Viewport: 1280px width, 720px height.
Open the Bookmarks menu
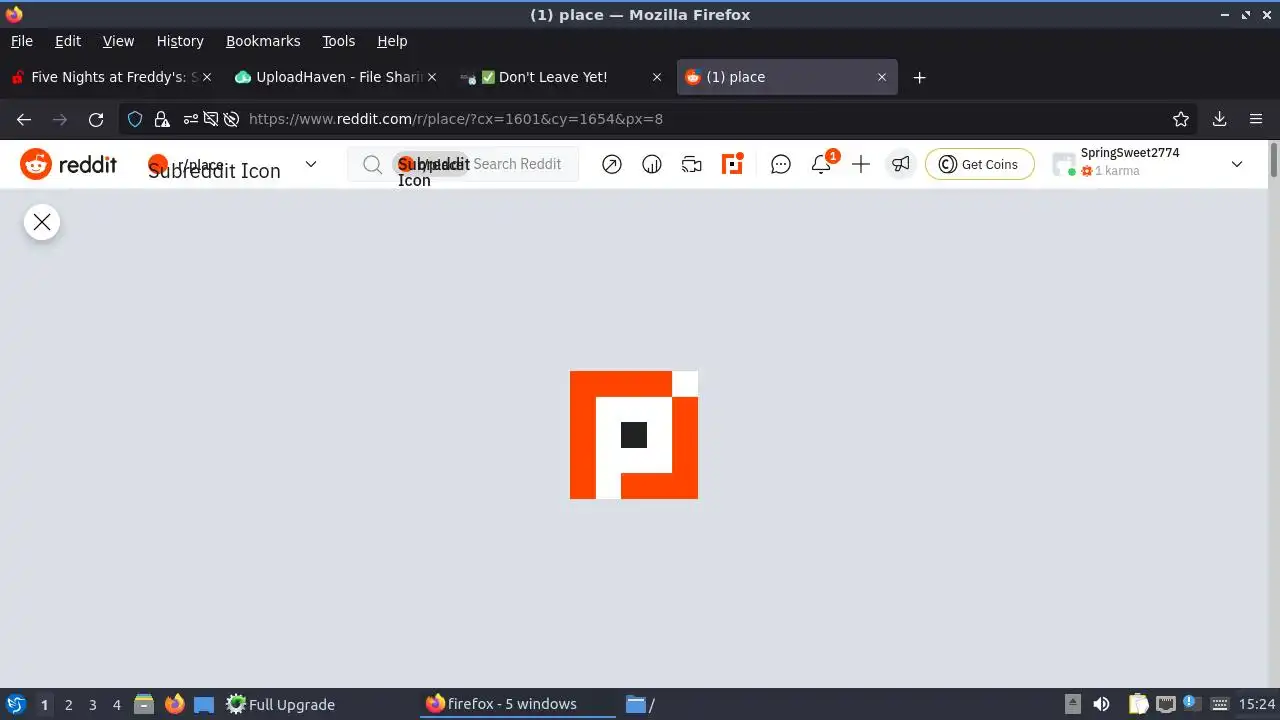(263, 41)
